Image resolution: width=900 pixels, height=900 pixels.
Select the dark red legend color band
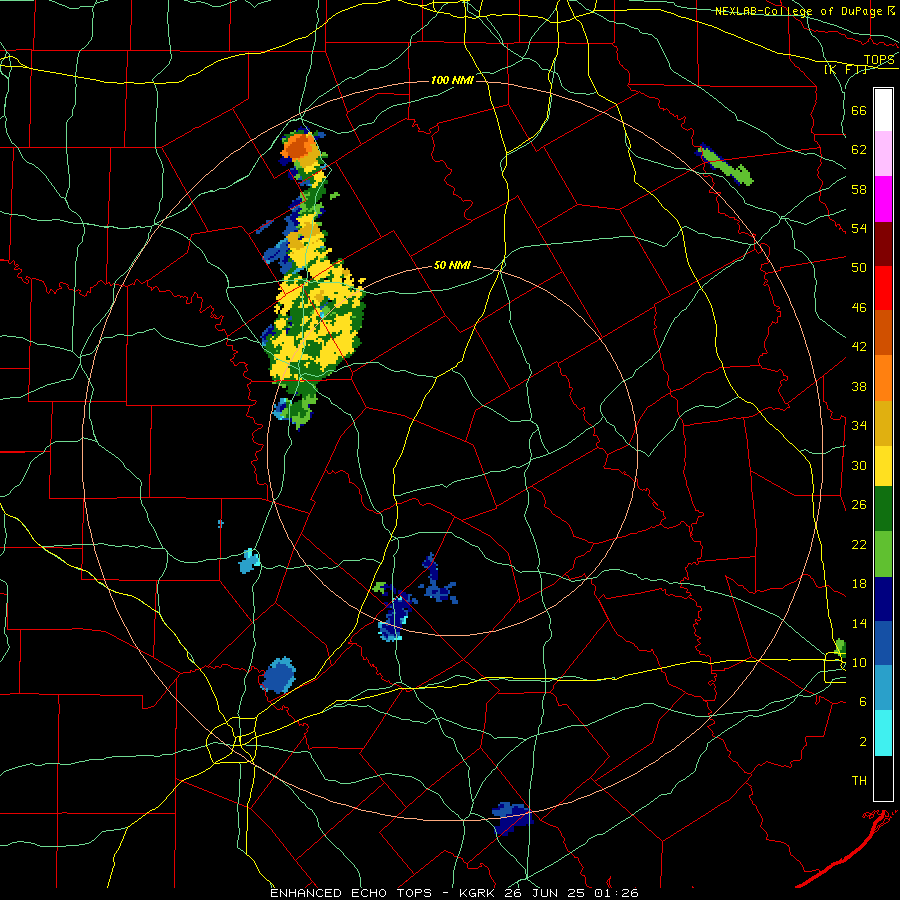point(883,243)
